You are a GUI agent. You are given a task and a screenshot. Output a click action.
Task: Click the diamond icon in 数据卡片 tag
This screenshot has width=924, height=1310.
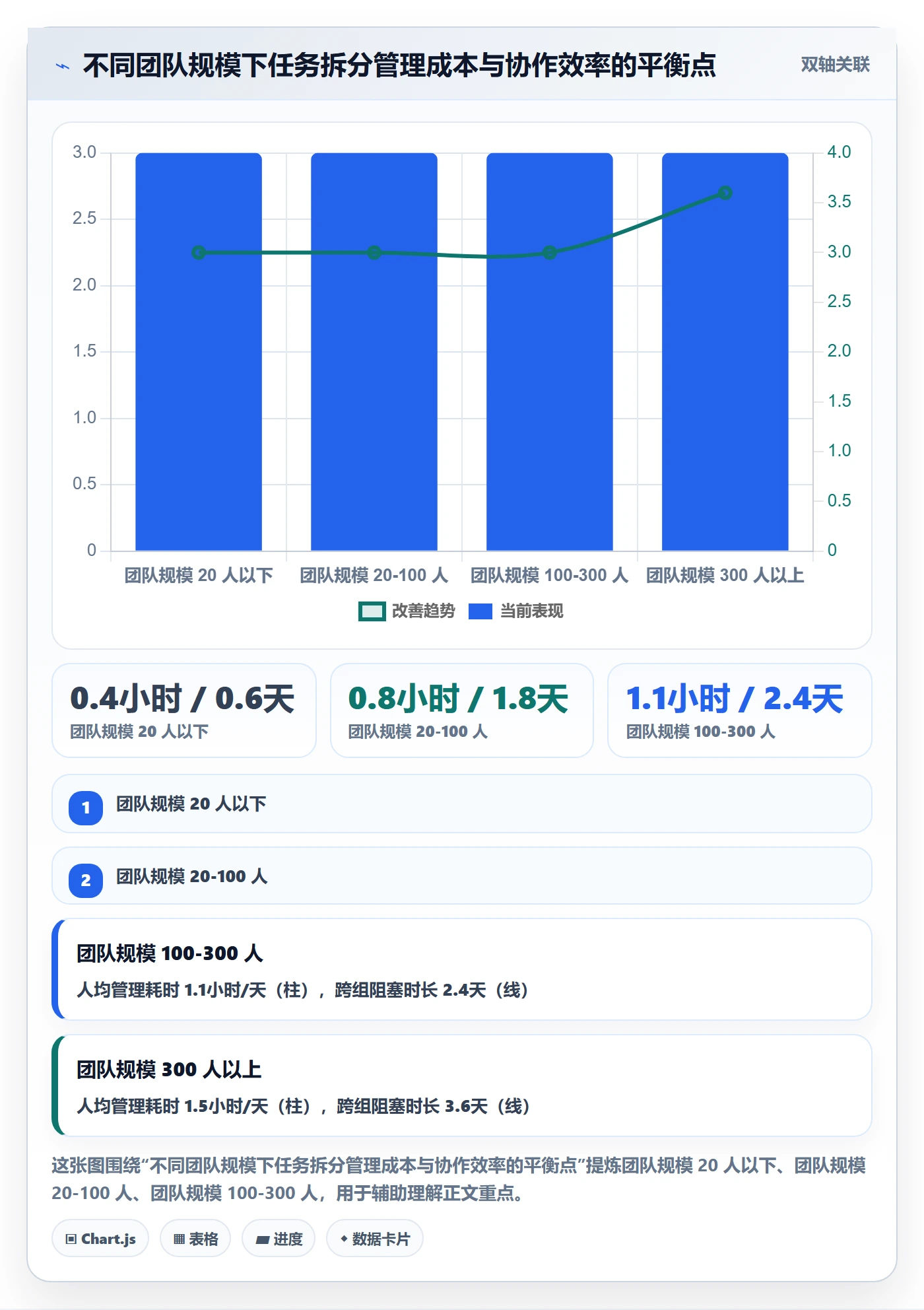coord(344,1239)
